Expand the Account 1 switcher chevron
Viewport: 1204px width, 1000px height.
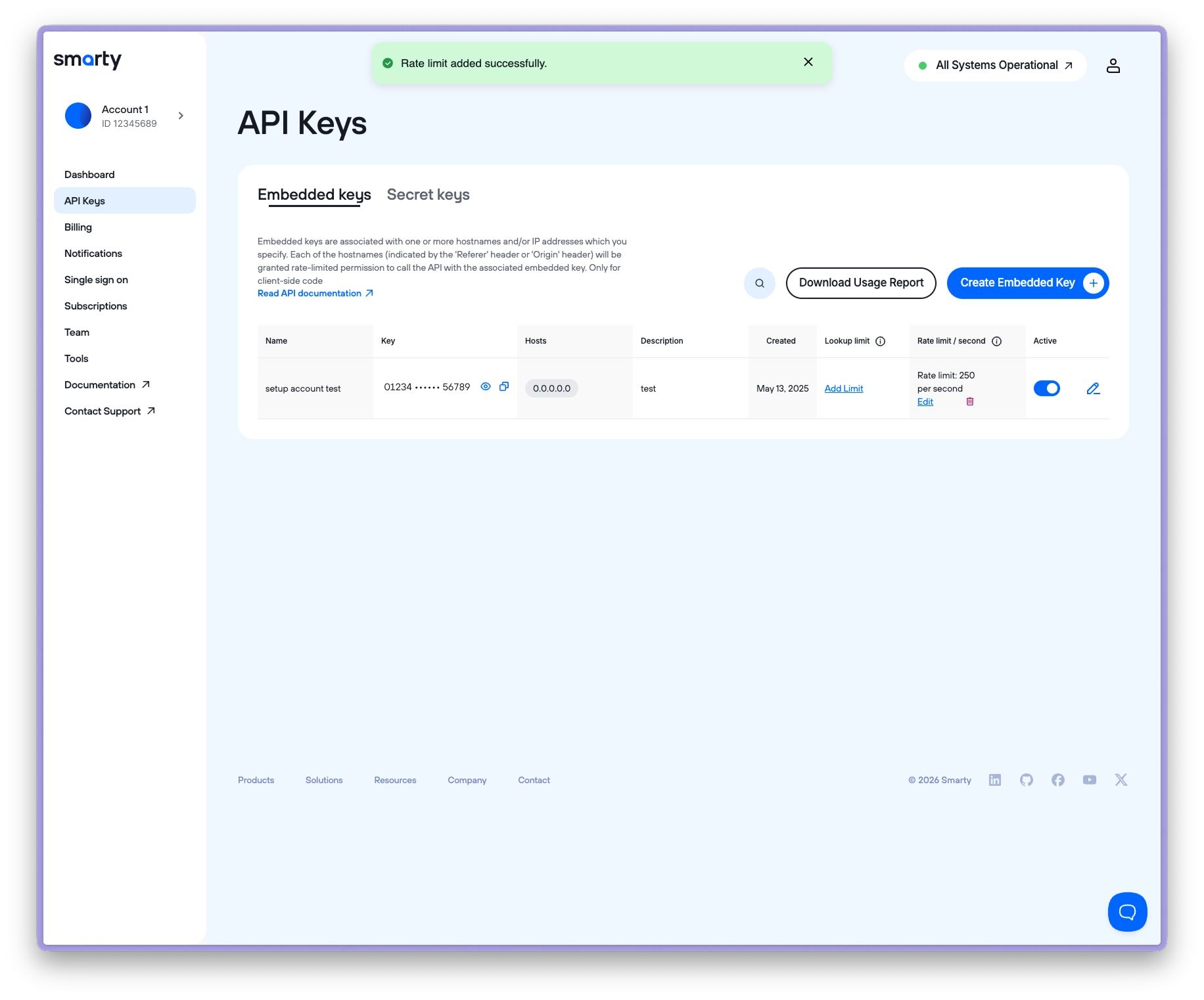point(181,116)
